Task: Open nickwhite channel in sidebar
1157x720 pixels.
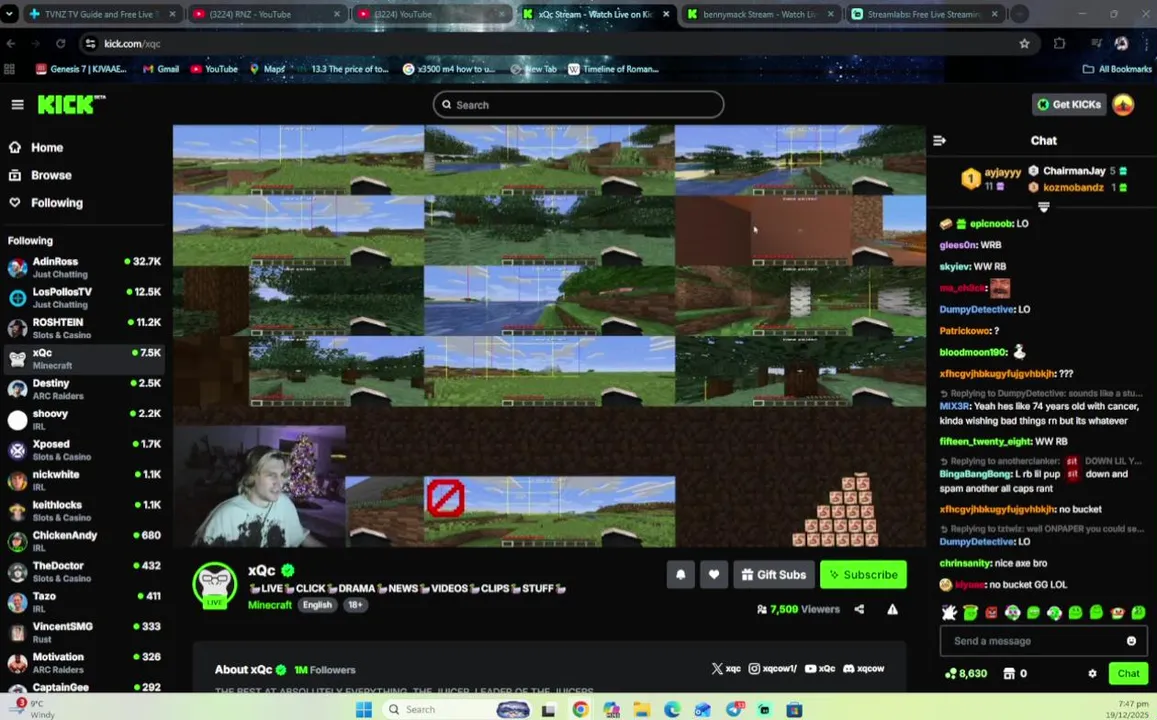Action: 84,480
